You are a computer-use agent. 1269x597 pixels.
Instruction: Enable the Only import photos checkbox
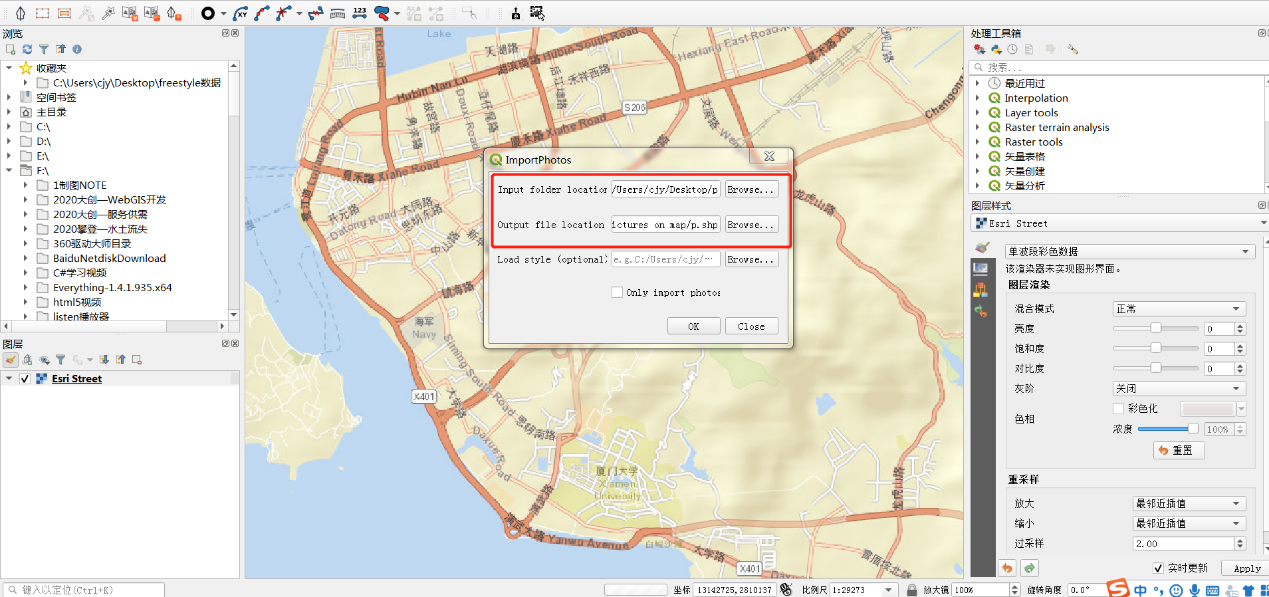(x=617, y=292)
